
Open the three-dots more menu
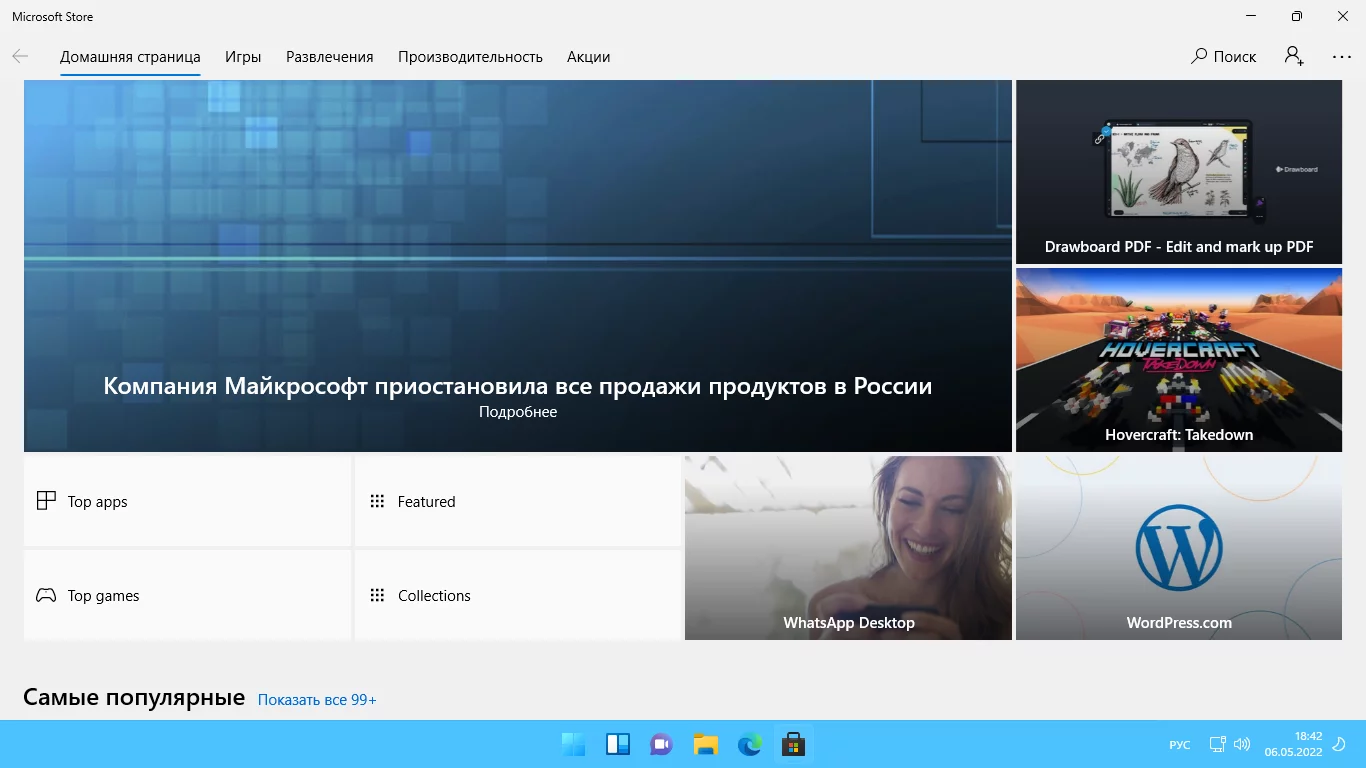pos(1342,57)
